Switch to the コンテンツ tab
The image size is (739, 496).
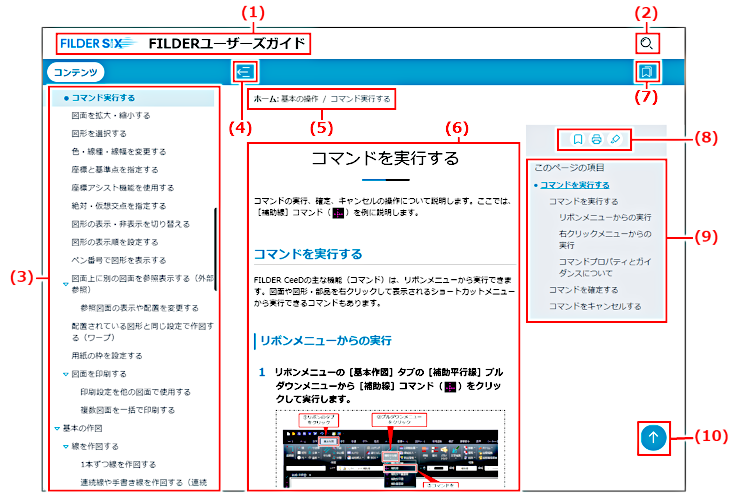[x=76, y=72]
